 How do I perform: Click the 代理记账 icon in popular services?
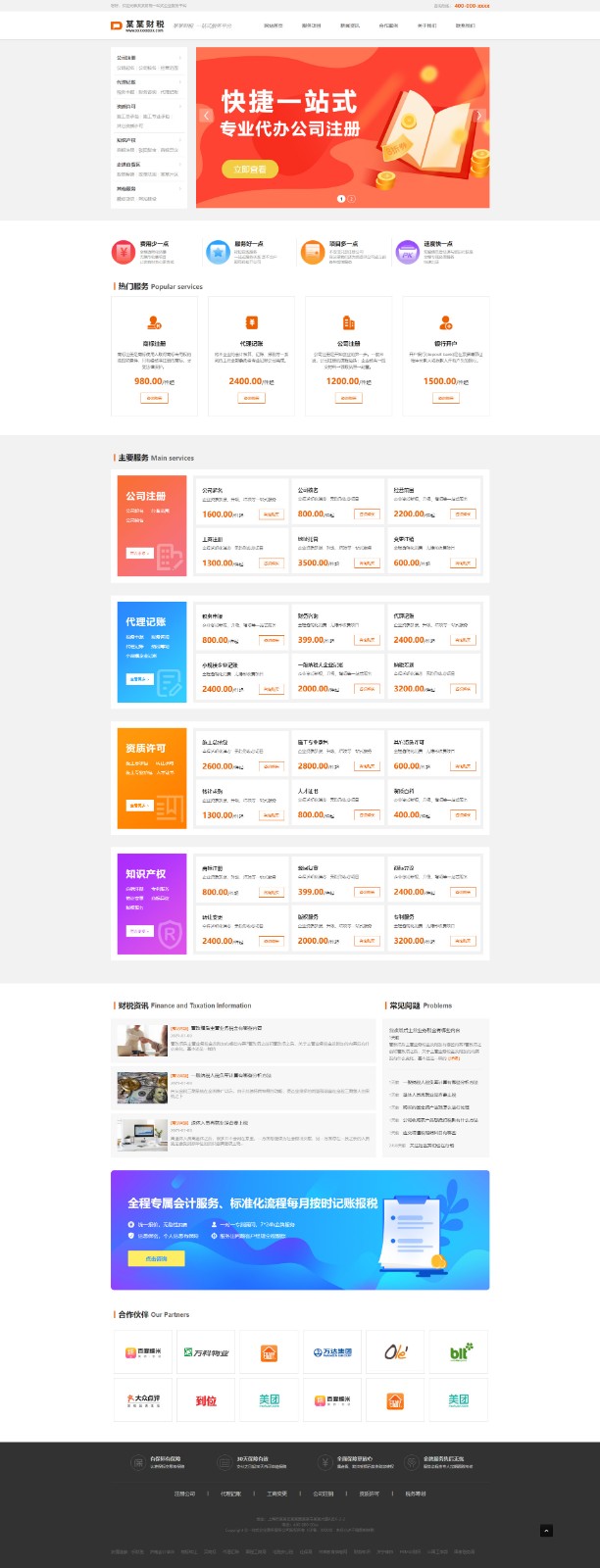[251, 322]
